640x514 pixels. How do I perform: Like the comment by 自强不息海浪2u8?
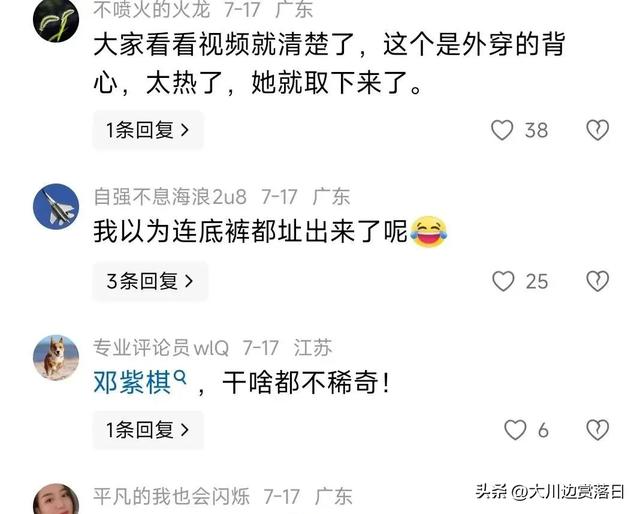click(x=503, y=281)
